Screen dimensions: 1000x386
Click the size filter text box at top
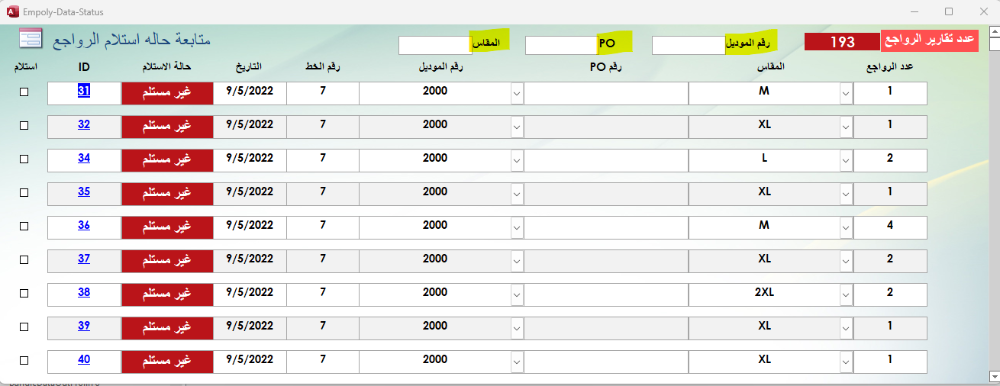point(435,45)
